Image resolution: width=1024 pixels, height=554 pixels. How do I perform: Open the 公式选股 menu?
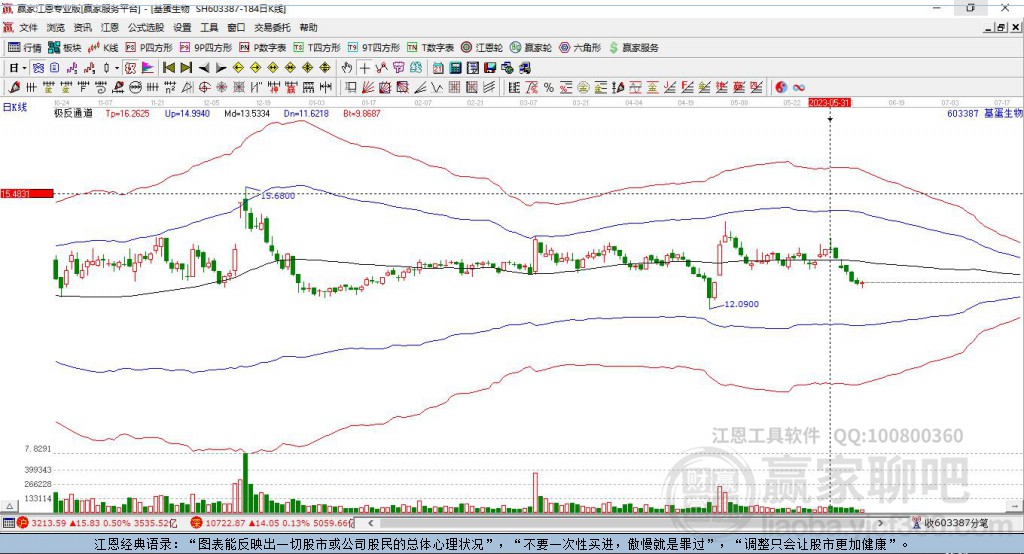coord(146,27)
